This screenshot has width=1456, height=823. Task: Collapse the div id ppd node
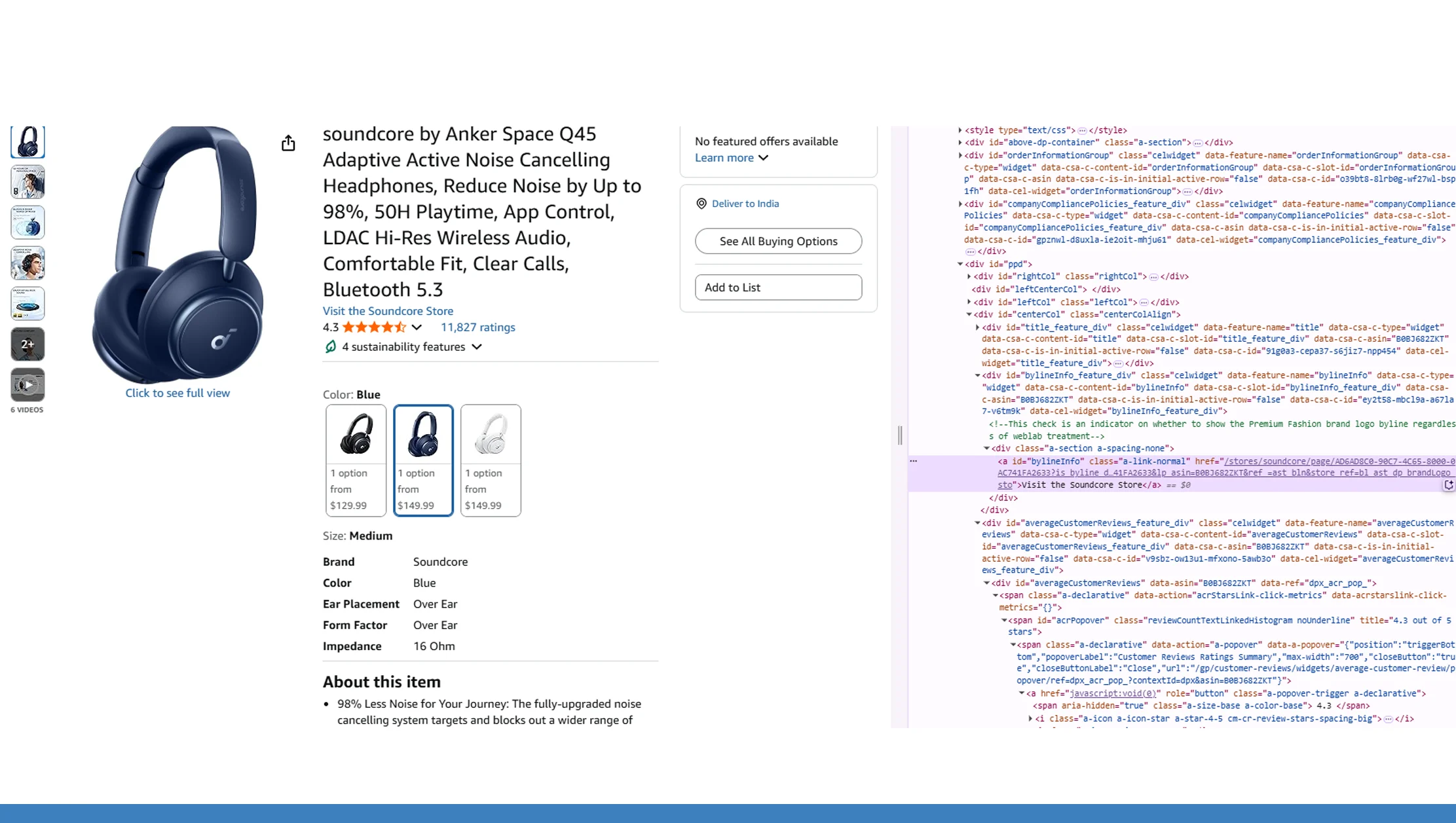tap(960, 264)
